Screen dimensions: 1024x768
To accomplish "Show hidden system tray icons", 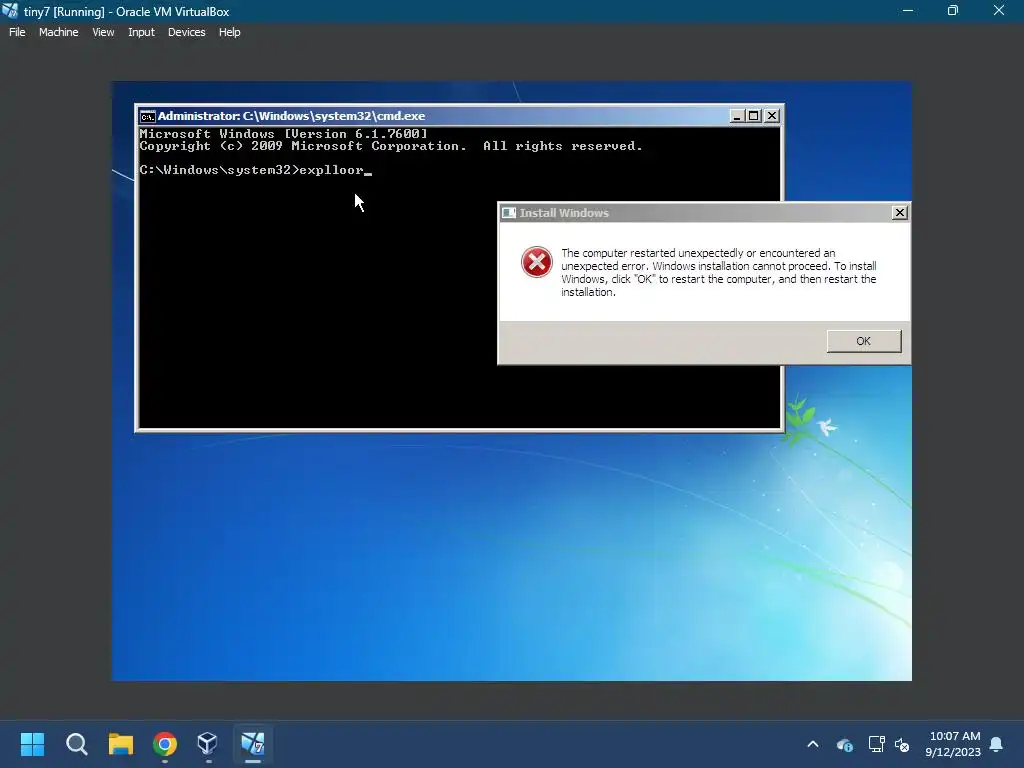I will point(813,744).
